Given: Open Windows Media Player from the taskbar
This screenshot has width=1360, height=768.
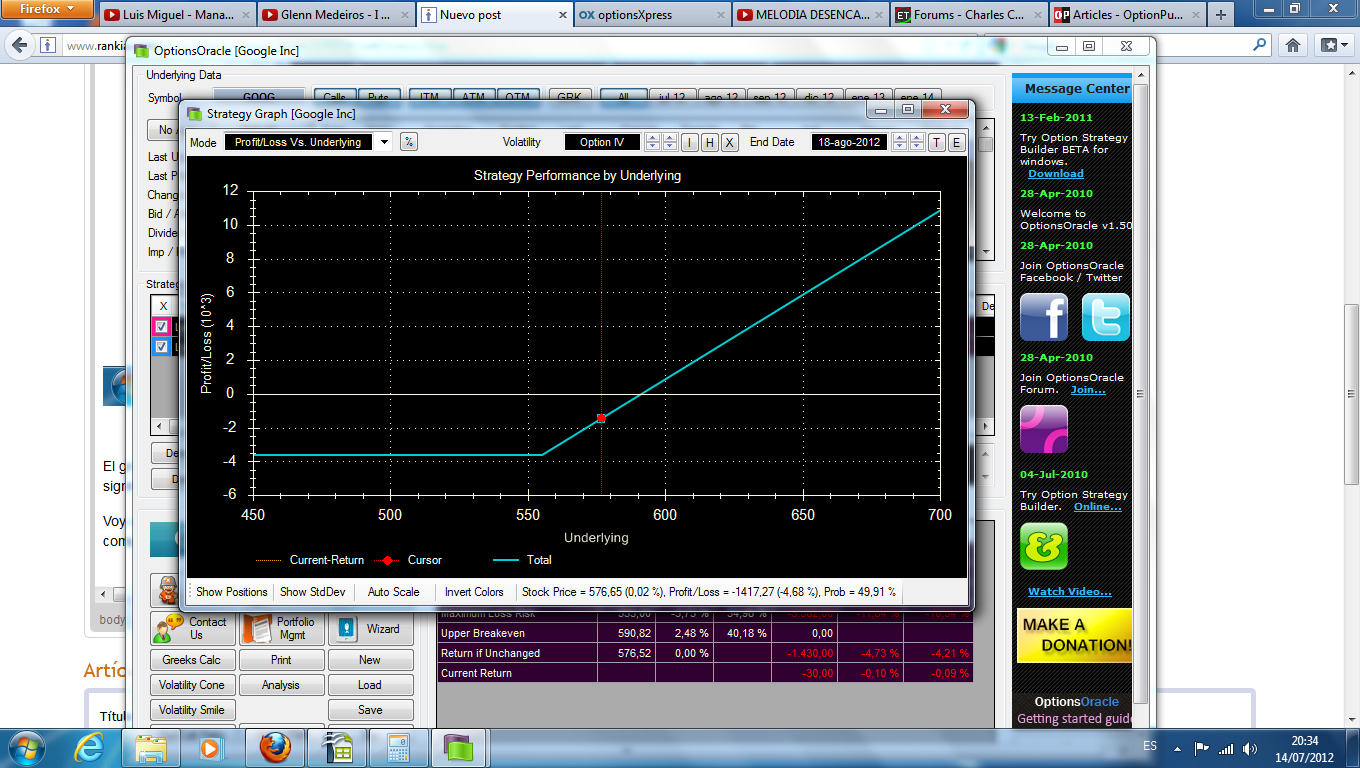Looking at the screenshot, I should pyautogui.click(x=211, y=747).
